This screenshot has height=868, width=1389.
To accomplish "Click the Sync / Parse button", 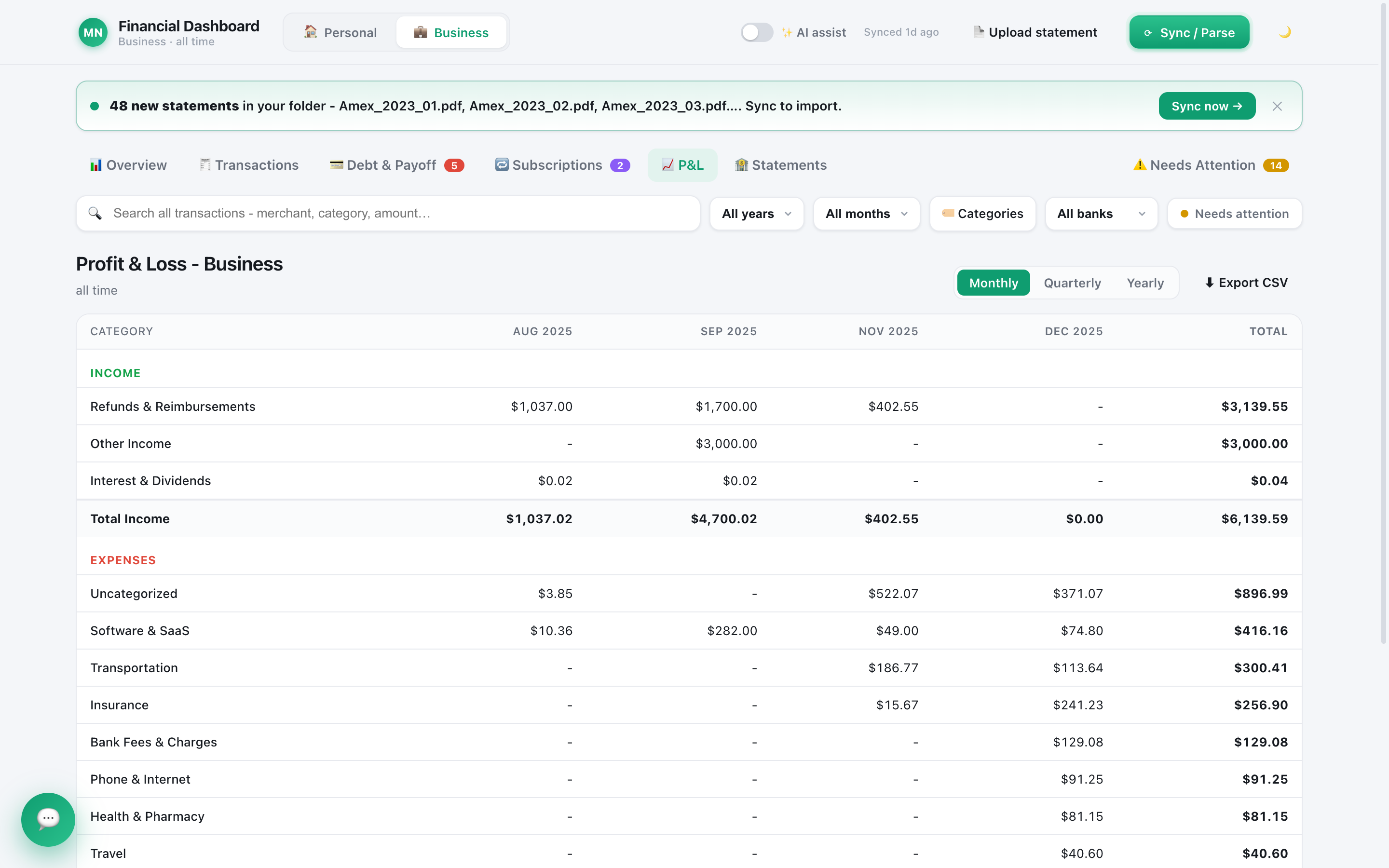I will [x=1189, y=32].
